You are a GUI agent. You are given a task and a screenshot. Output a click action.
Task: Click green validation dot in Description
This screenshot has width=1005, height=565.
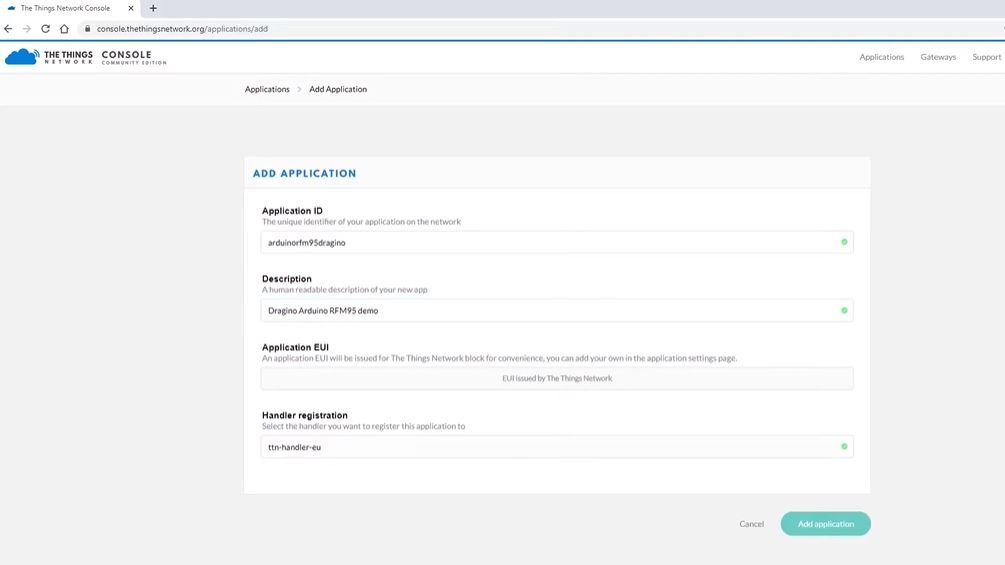(844, 311)
